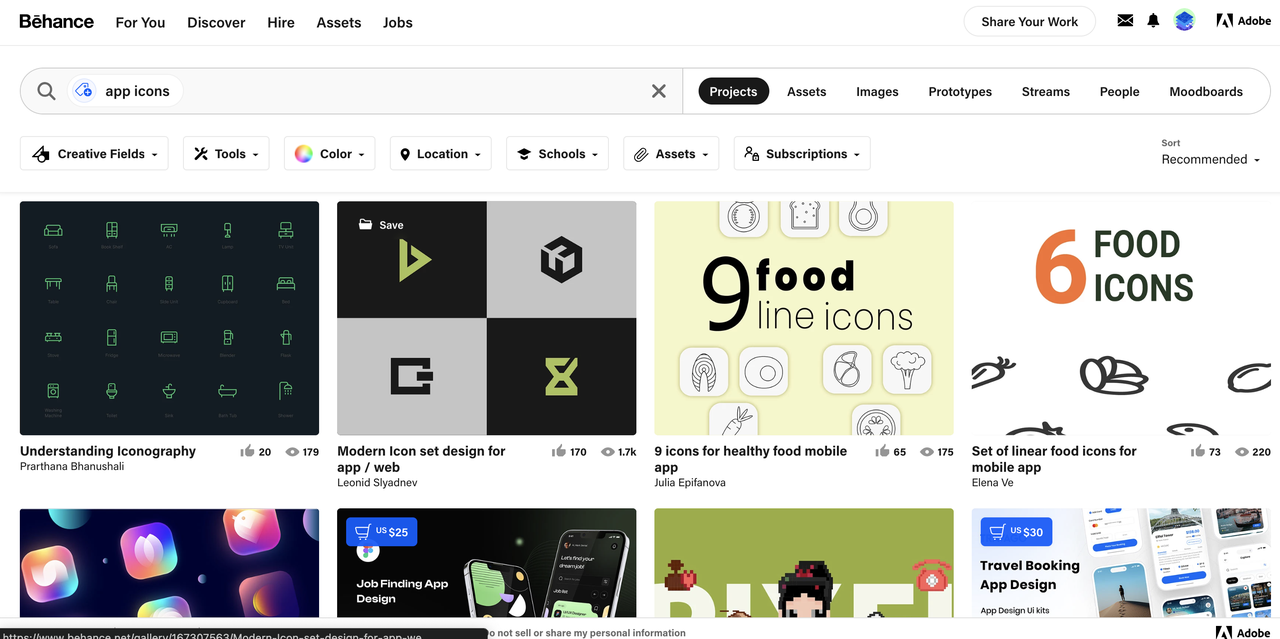Viewport: 1280px width, 639px height.
Task: Expand the Assets filter dropdown
Action: pyautogui.click(x=671, y=154)
